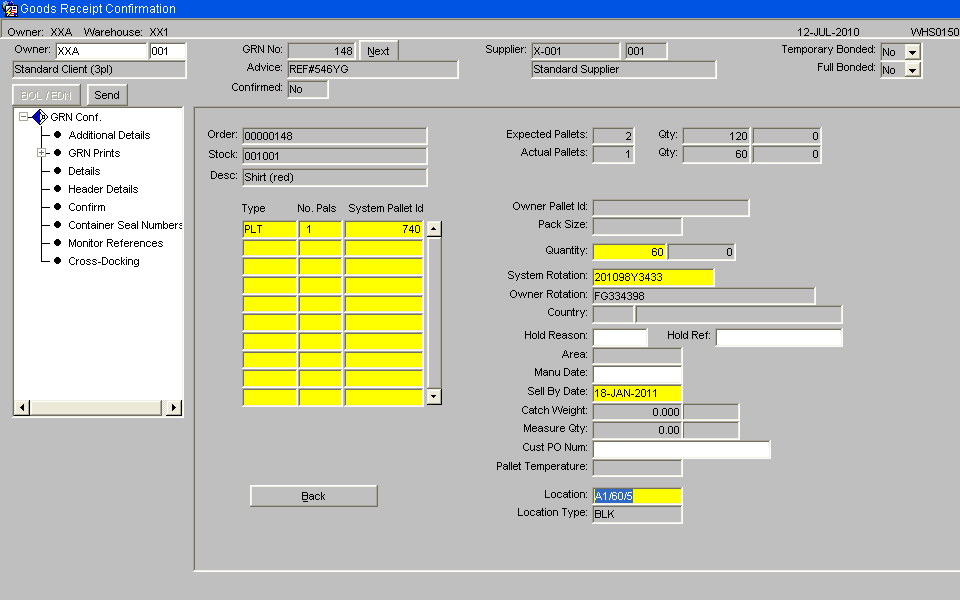Open the Temporary Bonded dropdown
Image resolution: width=960 pixels, height=600 pixels.
coord(912,52)
